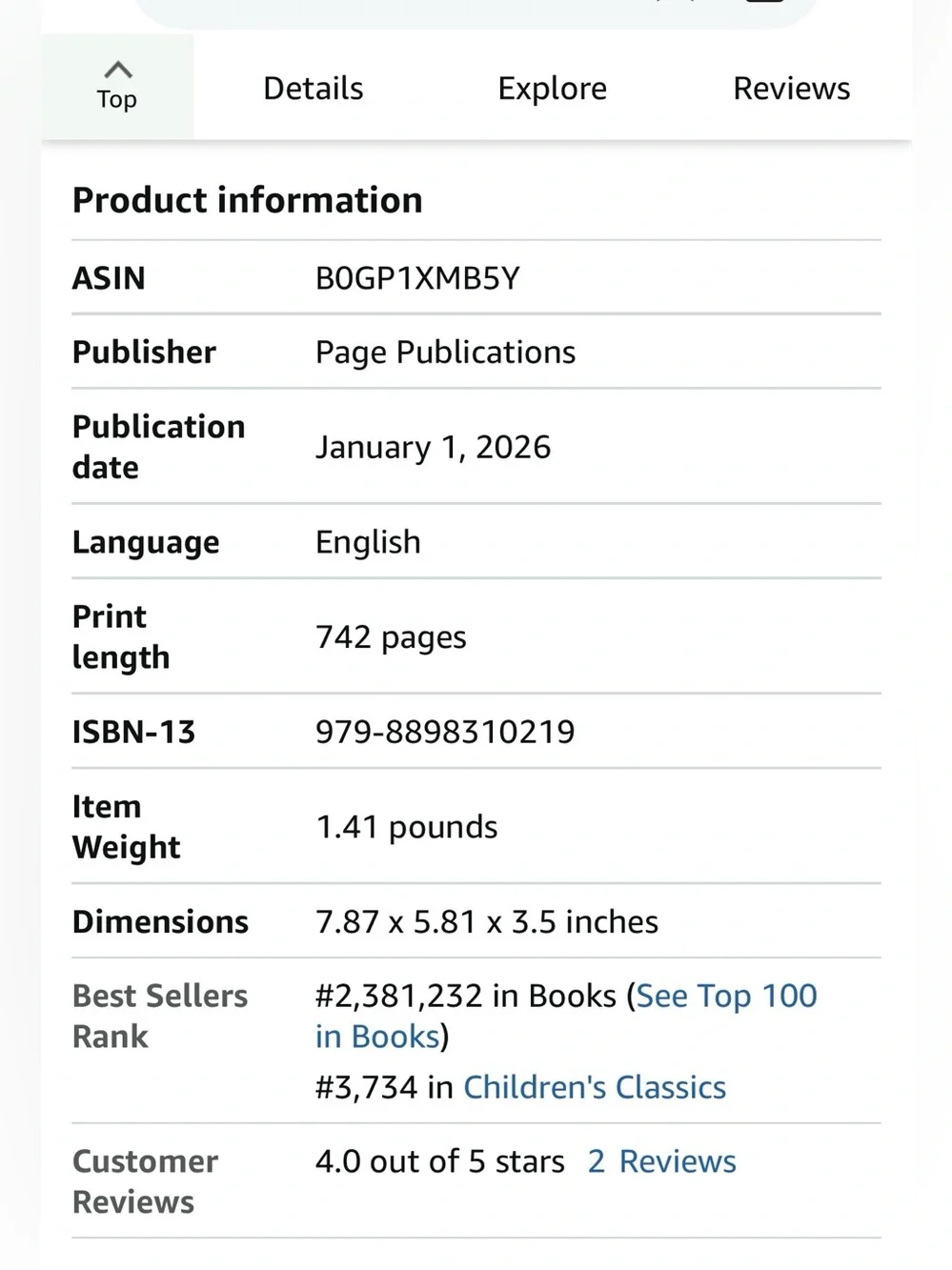Open the Explore tab

[x=552, y=89]
